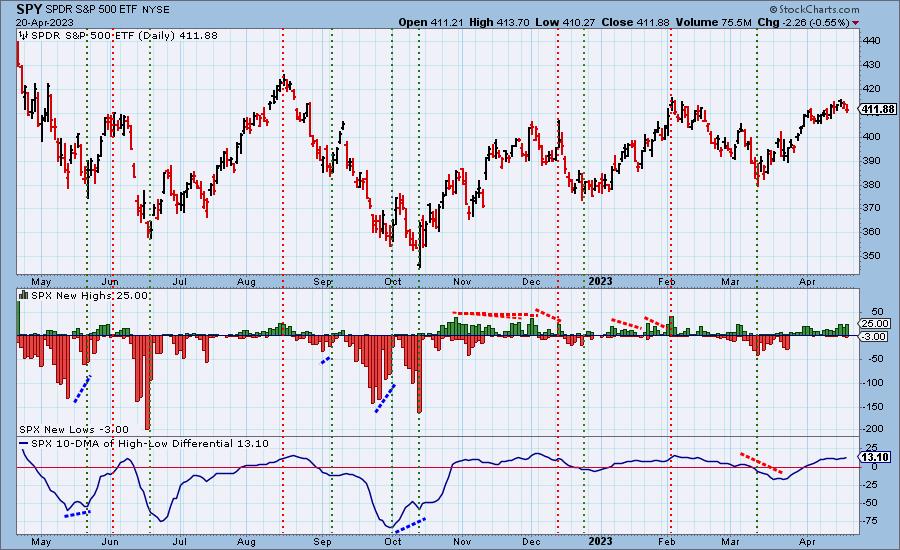This screenshot has width=900, height=550.
Task: Click the 'High 413.70' value
Action: 500,22
